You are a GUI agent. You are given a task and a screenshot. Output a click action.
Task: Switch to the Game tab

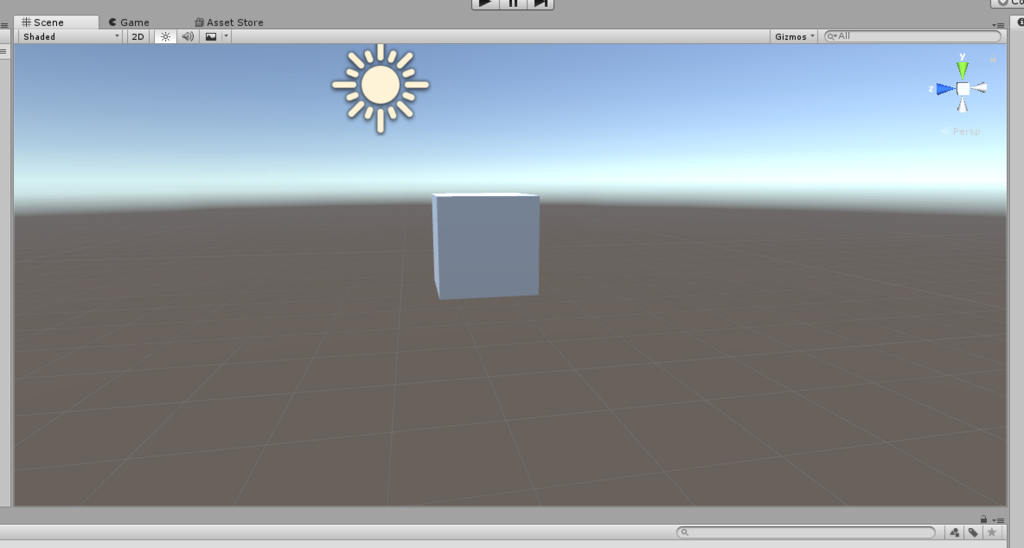coord(129,22)
